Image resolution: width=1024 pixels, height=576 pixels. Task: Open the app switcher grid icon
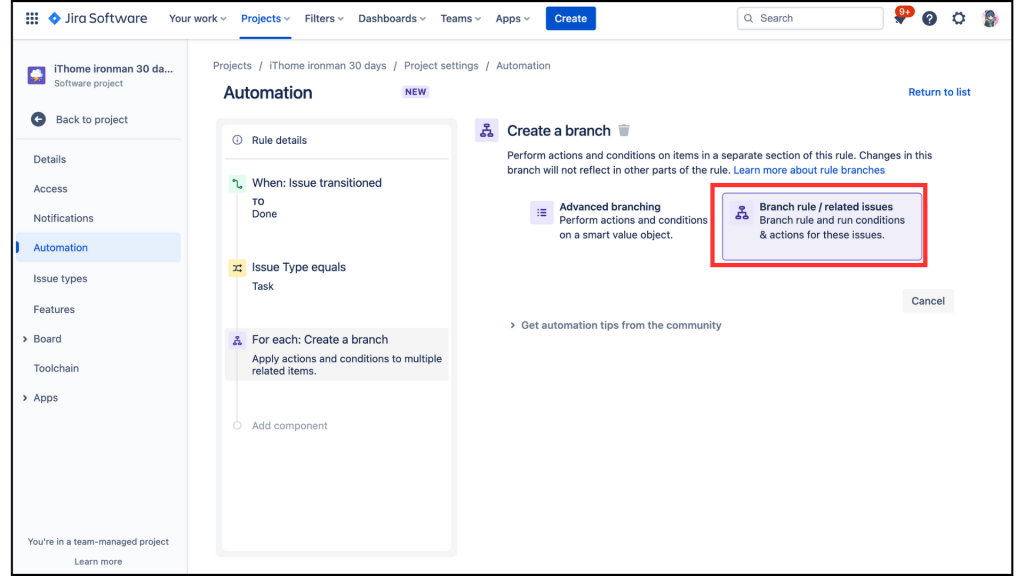click(32, 18)
